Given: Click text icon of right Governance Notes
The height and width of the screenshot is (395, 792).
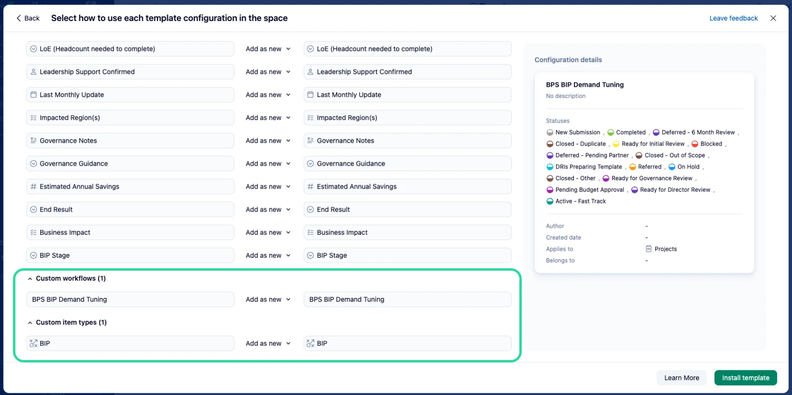Looking at the screenshot, I should [x=311, y=140].
